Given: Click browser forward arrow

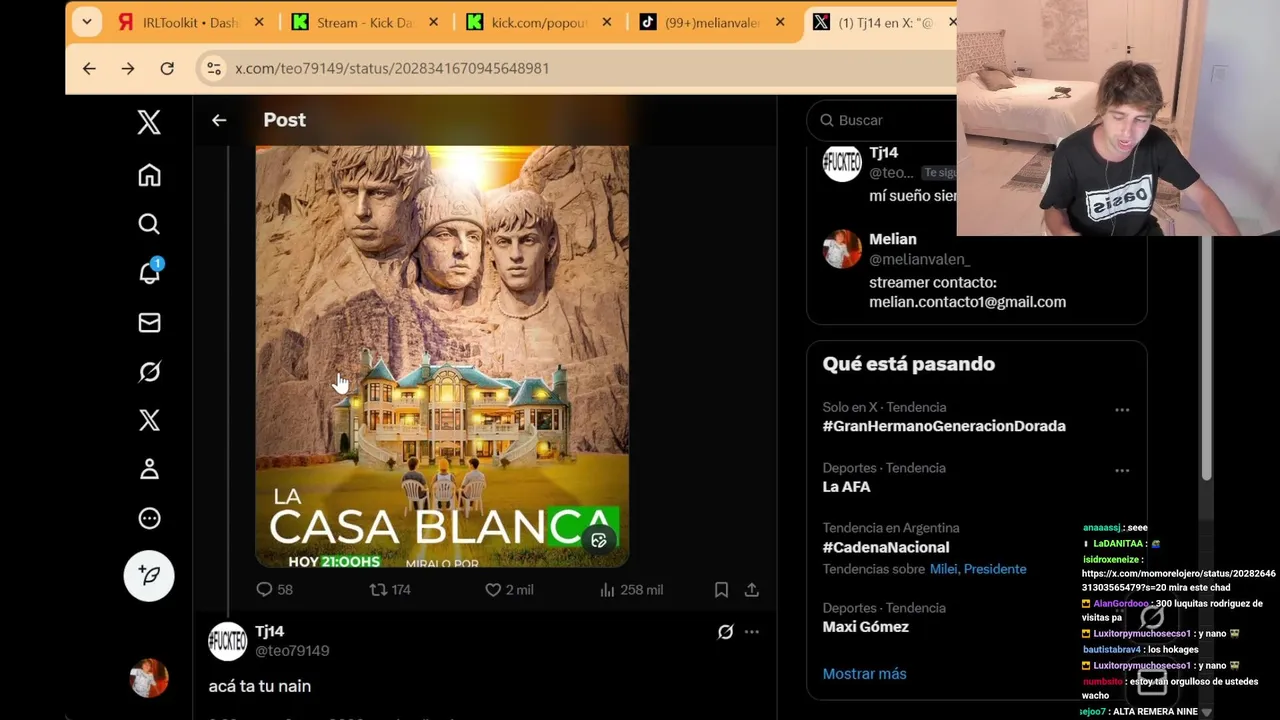Looking at the screenshot, I should (x=127, y=68).
